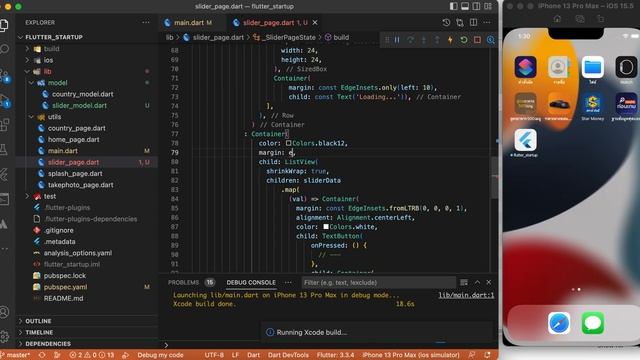
Task: Toggle the bottom panel layout icon
Action: pos(465,6)
